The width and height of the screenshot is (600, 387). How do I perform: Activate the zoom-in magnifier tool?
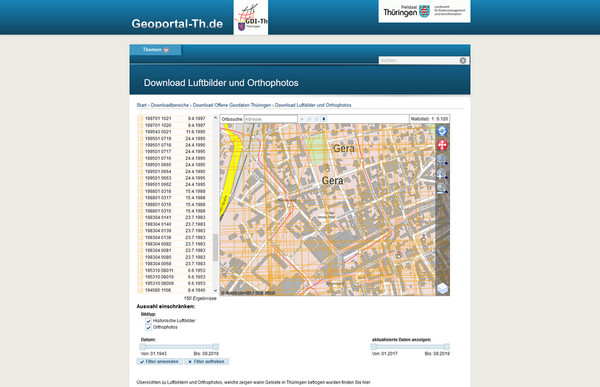442,175
